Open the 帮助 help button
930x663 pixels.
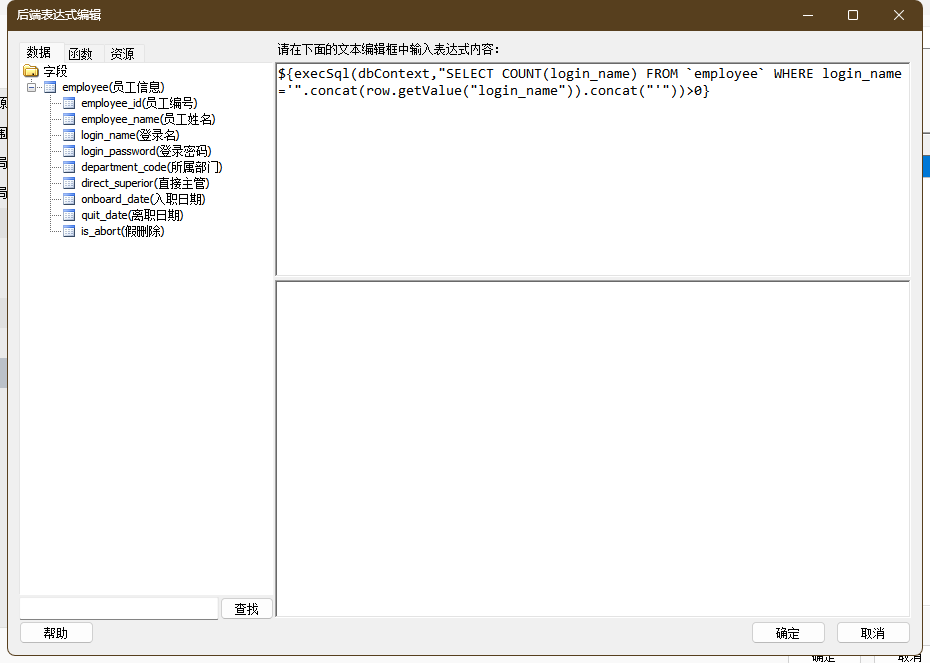pos(56,633)
